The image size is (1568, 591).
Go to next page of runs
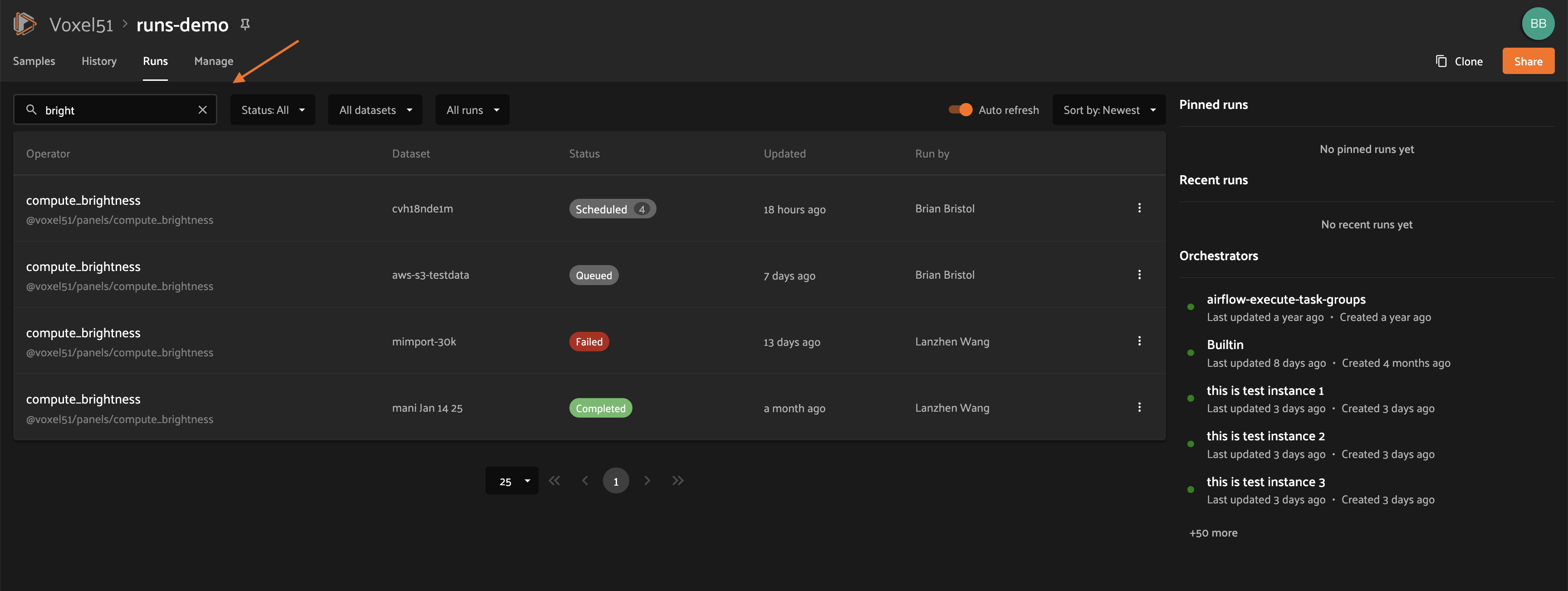pyautogui.click(x=647, y=481)
